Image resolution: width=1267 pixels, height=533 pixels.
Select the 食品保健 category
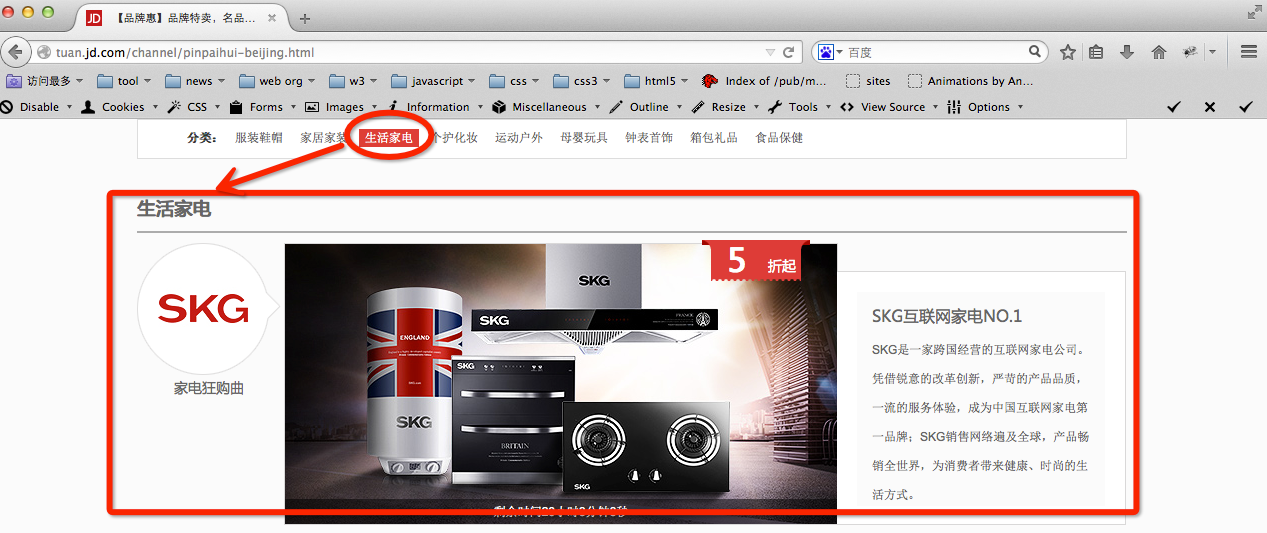click(779, 138)
